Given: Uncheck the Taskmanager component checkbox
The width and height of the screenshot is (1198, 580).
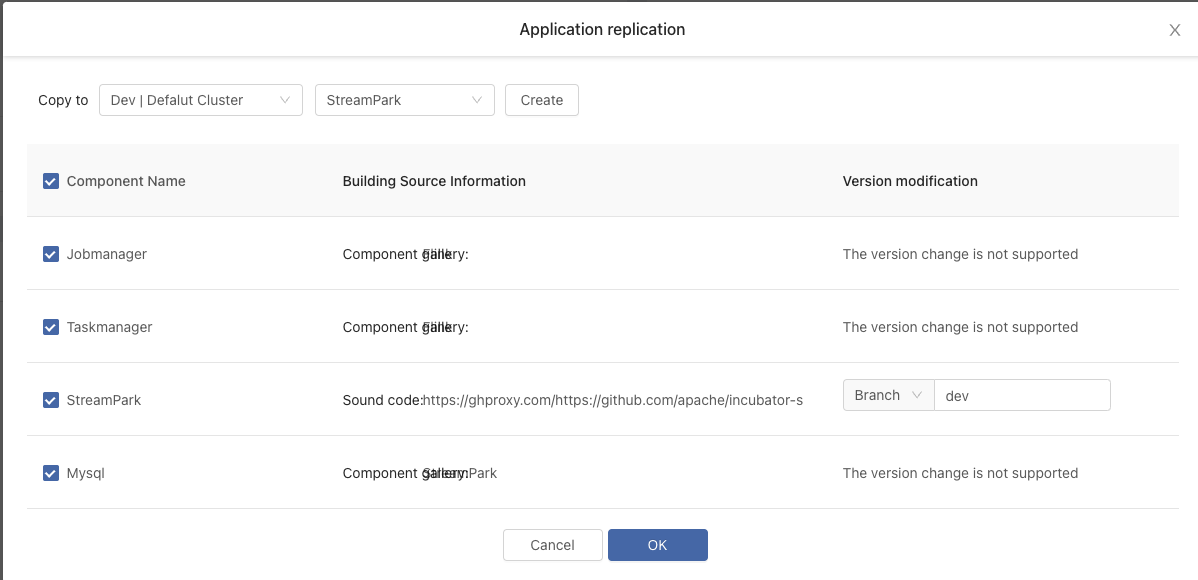Looking at the screenshot, I should click(x=51, y=327).
